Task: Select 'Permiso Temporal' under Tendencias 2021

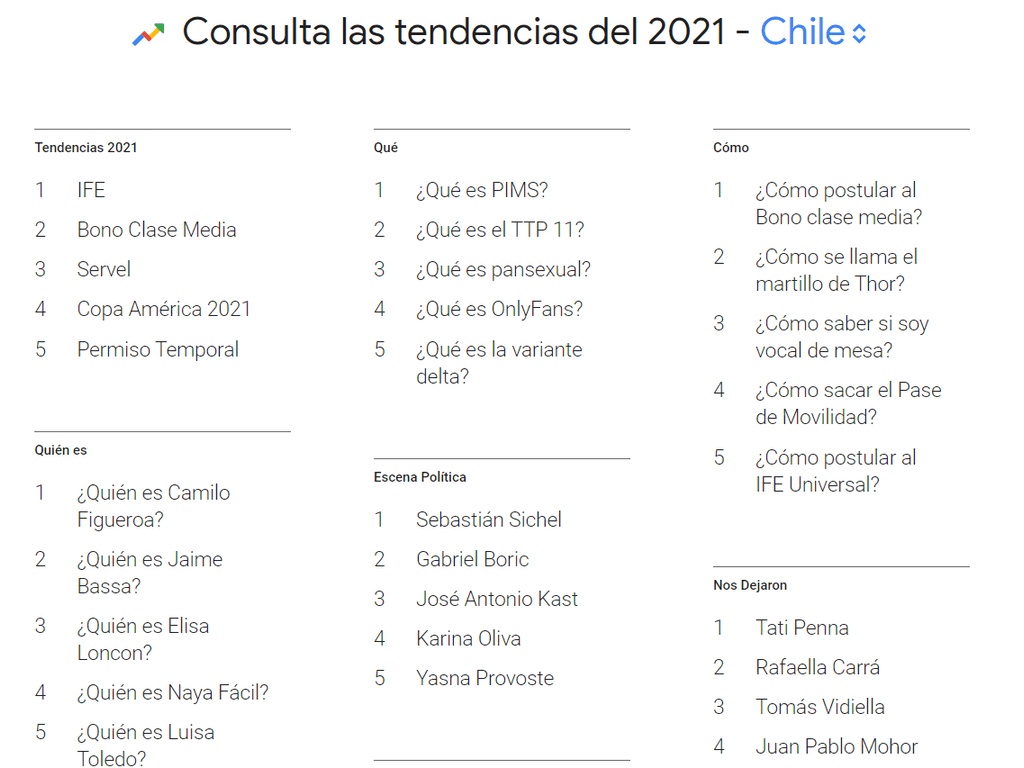Action: click(x=158, y=349)
